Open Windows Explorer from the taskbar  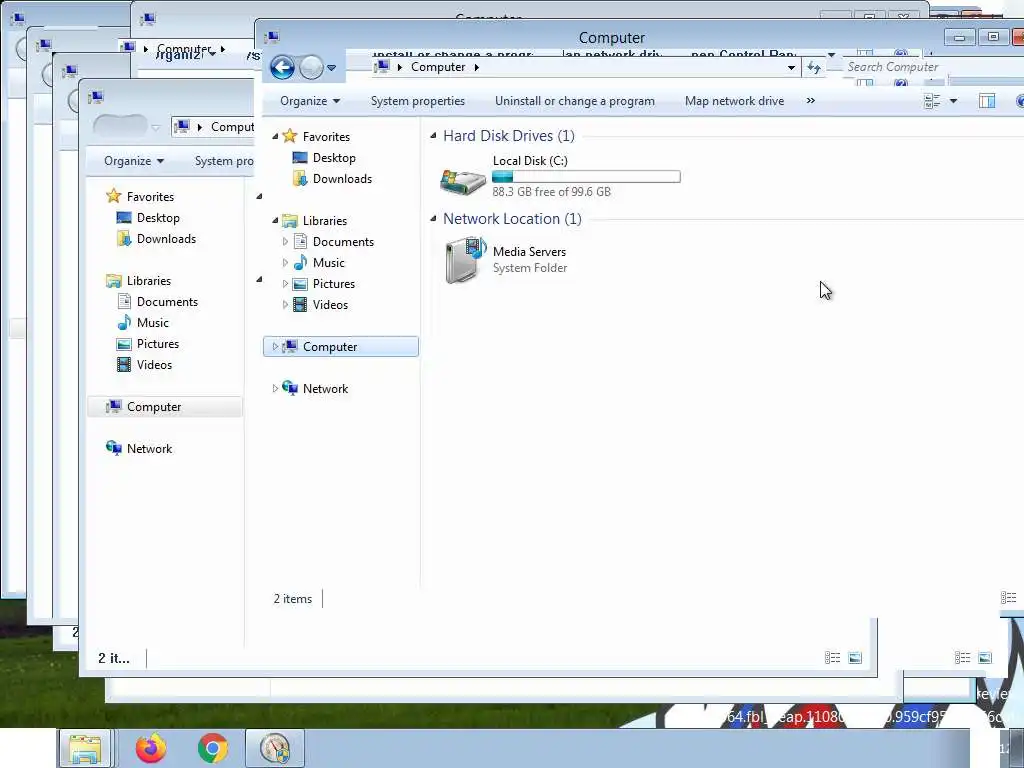(85, 748)
